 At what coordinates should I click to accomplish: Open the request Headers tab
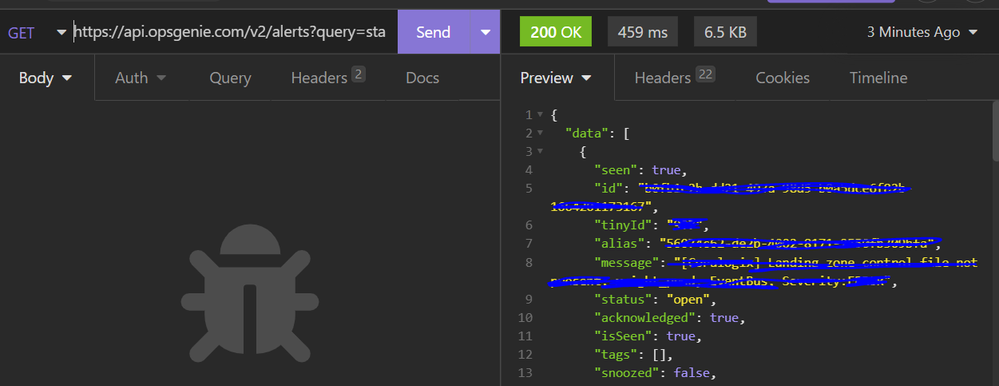click(x=327, y=78)
